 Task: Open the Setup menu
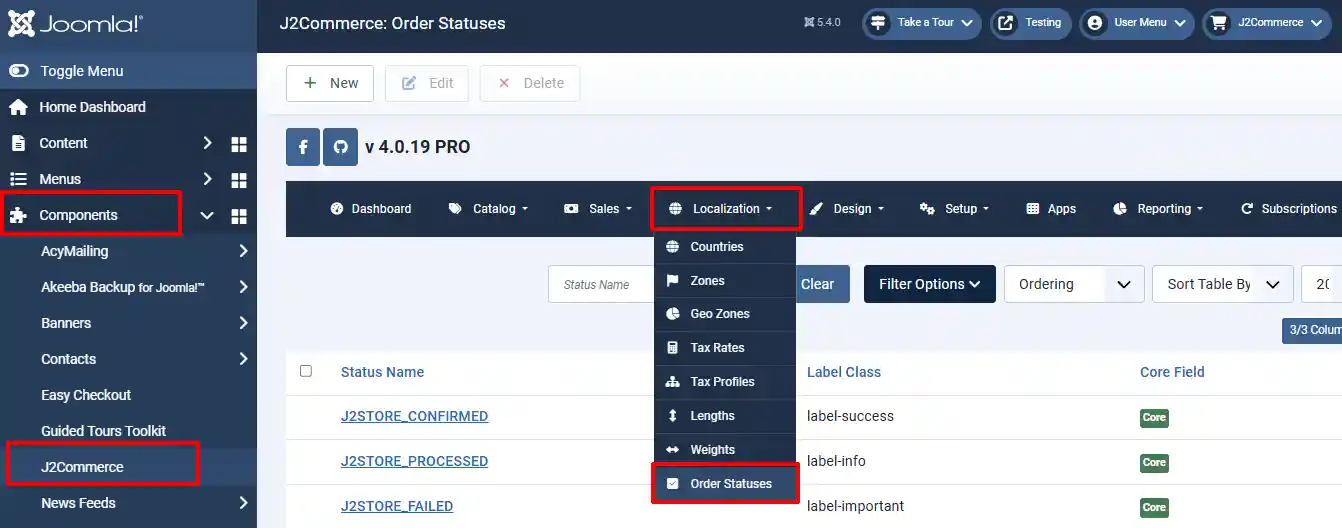click(954, 209)
